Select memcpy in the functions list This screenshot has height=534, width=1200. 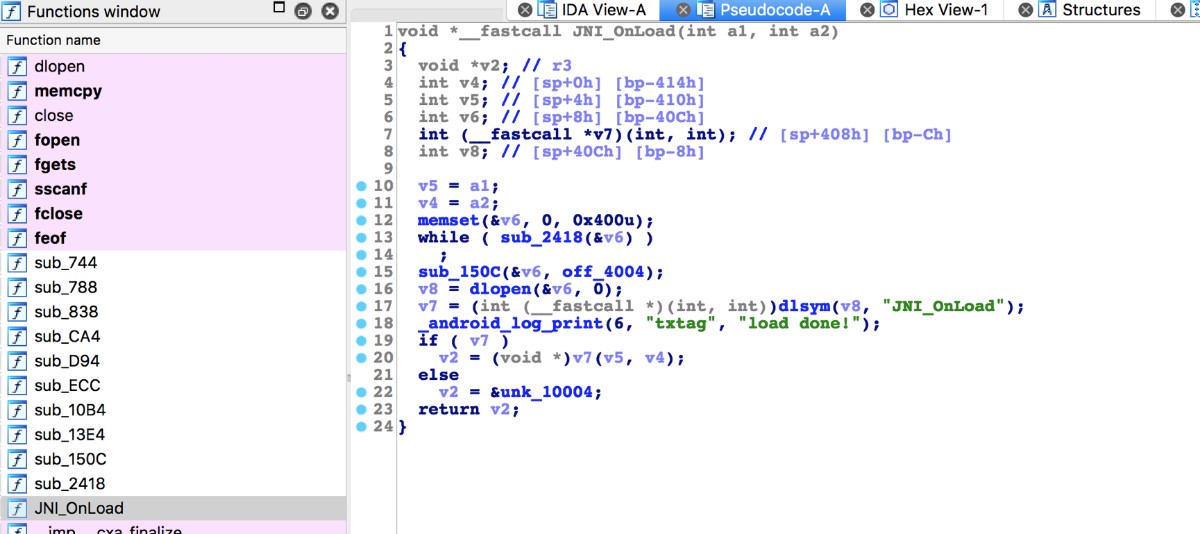(x=173, y=91)
